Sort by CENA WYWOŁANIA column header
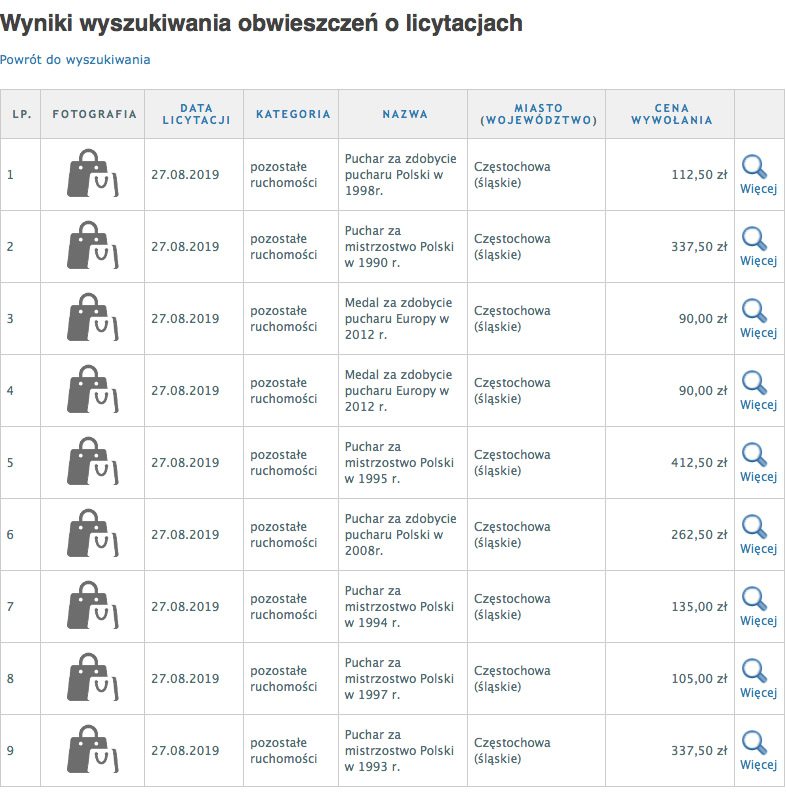Viewport: 786px width, 803px height. (672, 114)
